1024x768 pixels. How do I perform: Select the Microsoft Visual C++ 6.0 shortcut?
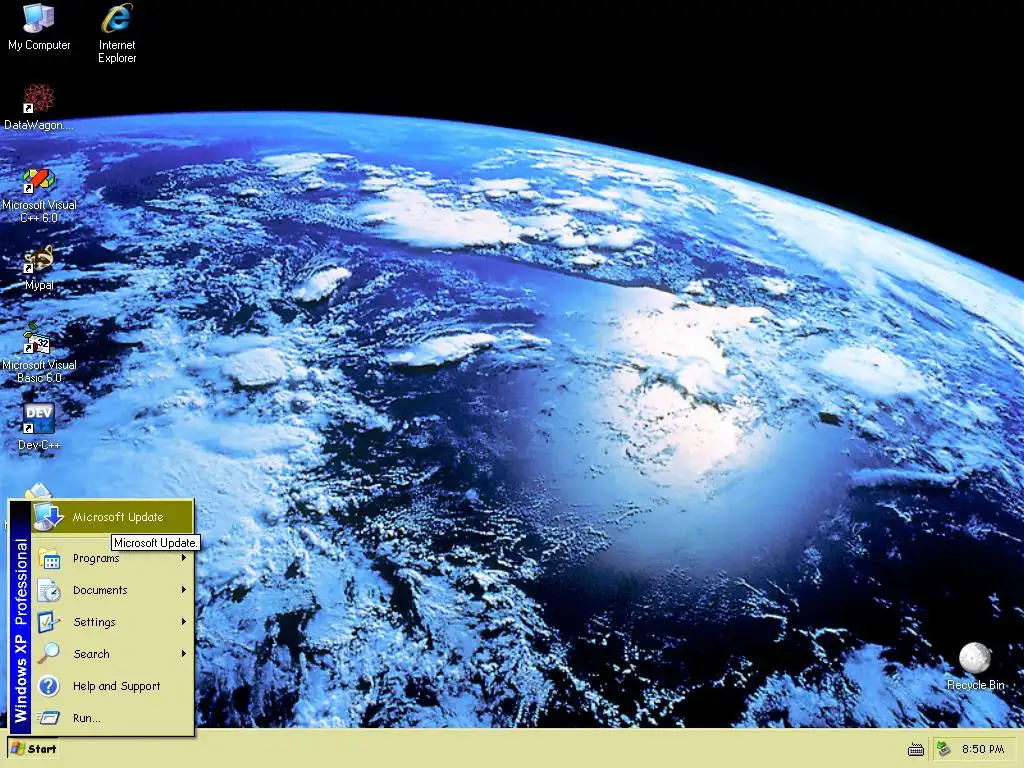[x=39, y=195]
